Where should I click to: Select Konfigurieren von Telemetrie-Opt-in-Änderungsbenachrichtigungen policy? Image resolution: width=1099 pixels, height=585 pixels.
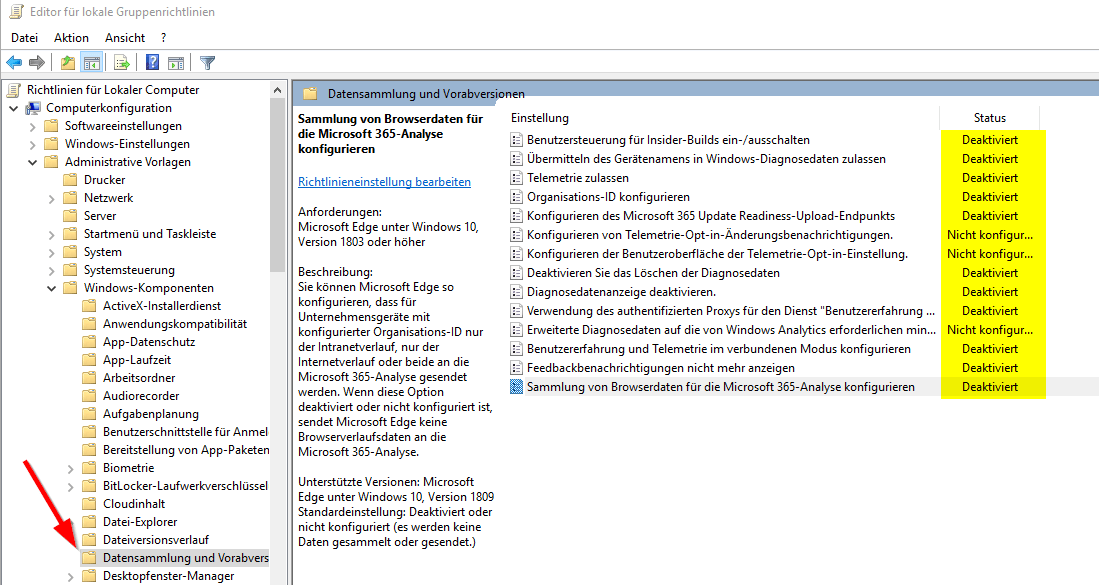point(710,235)
